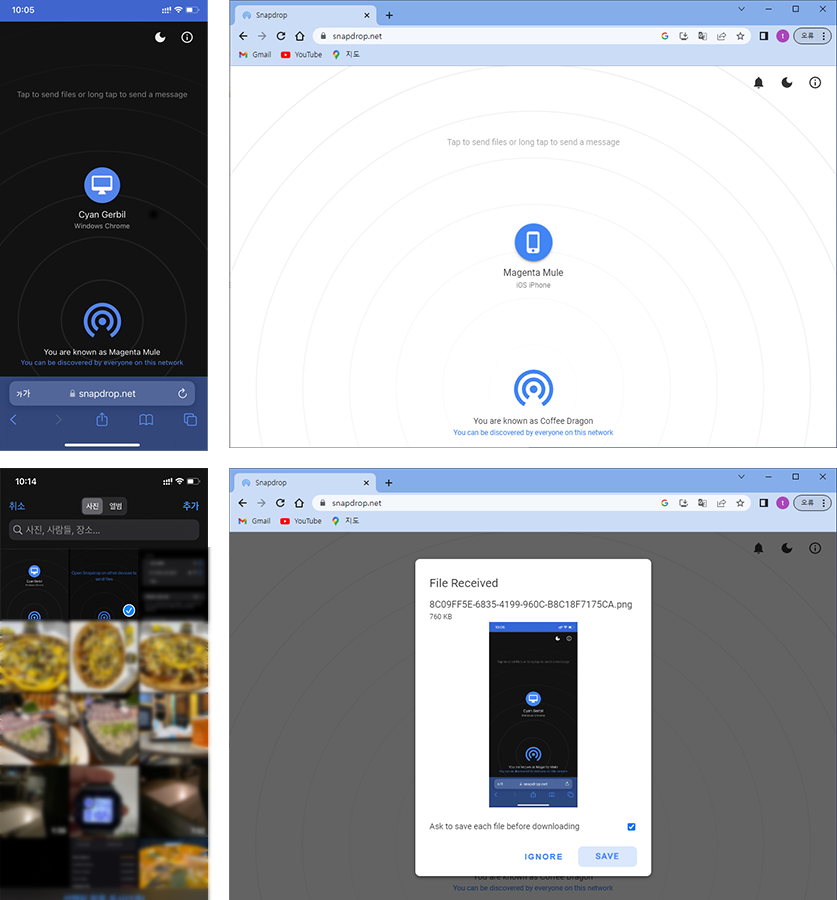Image resolution: width=837 pixels, height=900 pixels.
Task: Expand tab search chevron in Magenta Mule browser window
Action: (x=742, y=9)
